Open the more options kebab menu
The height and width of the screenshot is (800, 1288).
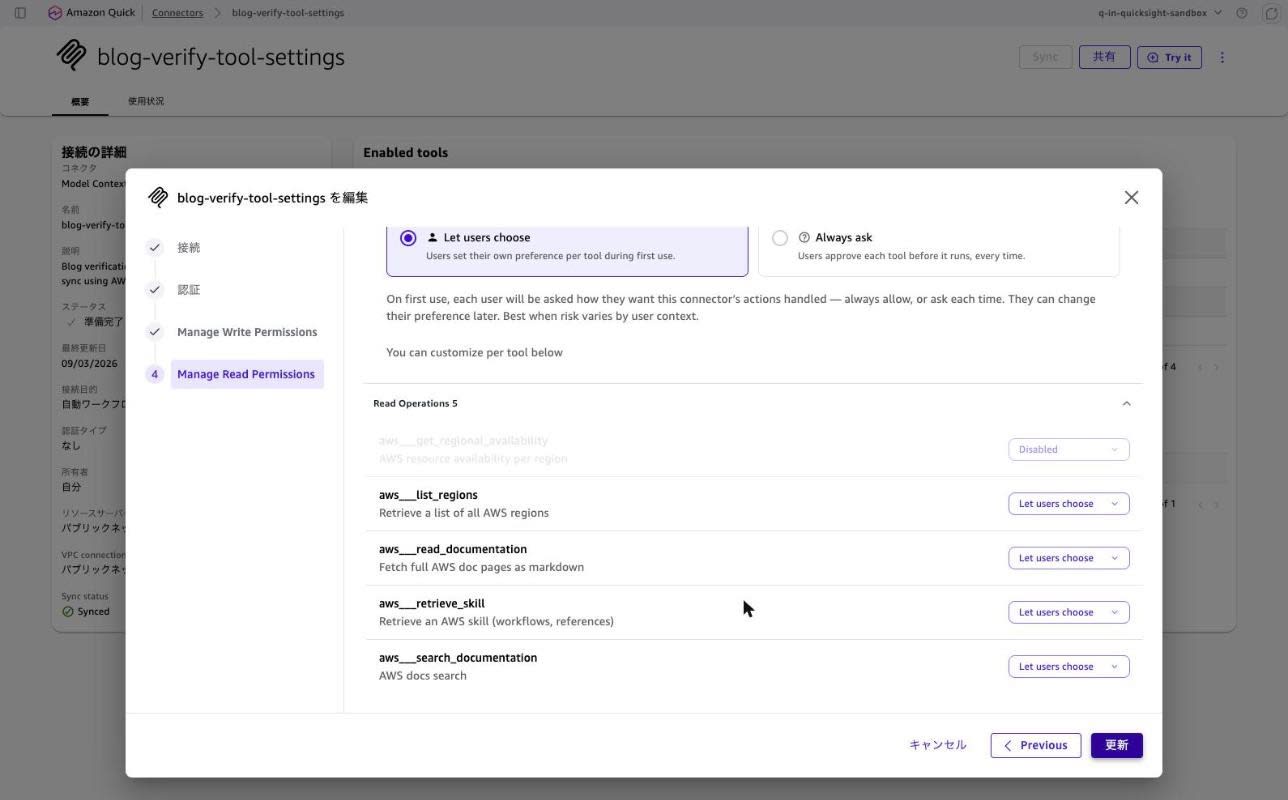point(1222,57)
